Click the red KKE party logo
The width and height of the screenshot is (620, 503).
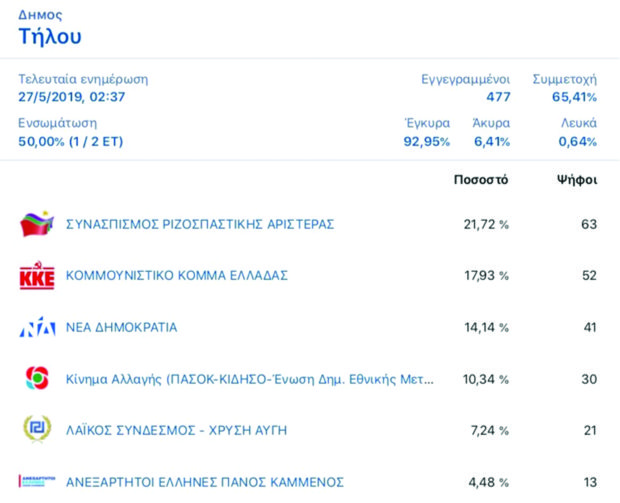pos(36,276)
